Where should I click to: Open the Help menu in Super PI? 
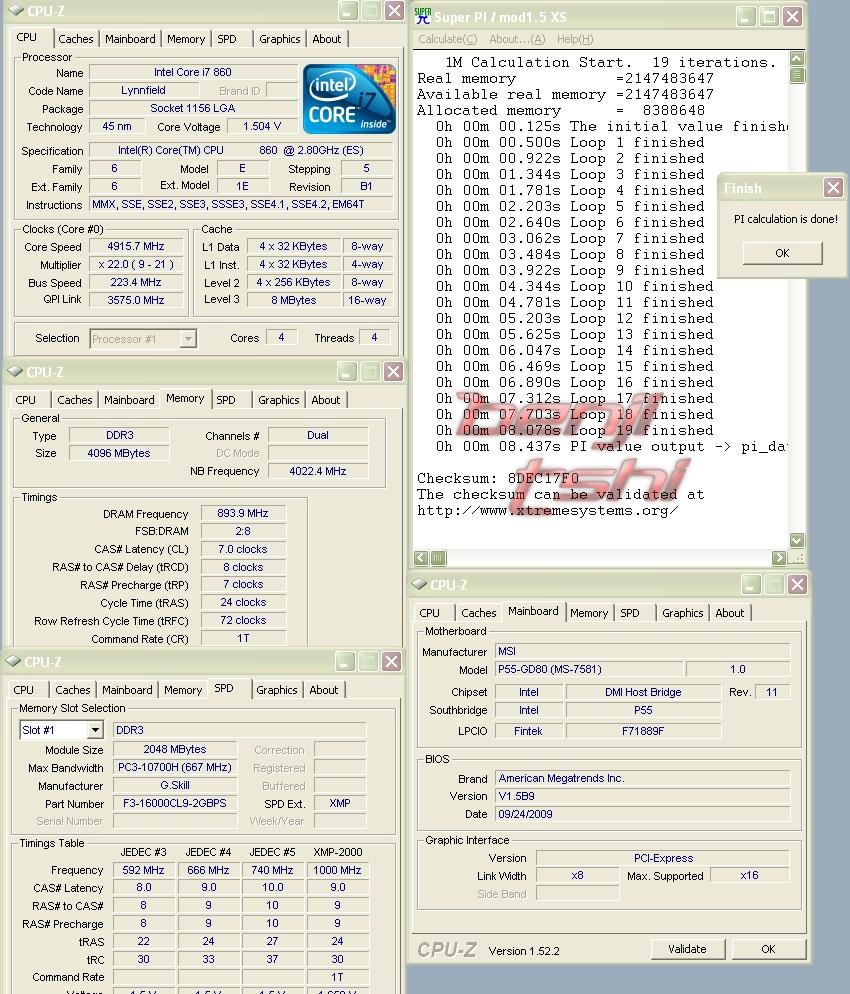click(x=575, y=39)
